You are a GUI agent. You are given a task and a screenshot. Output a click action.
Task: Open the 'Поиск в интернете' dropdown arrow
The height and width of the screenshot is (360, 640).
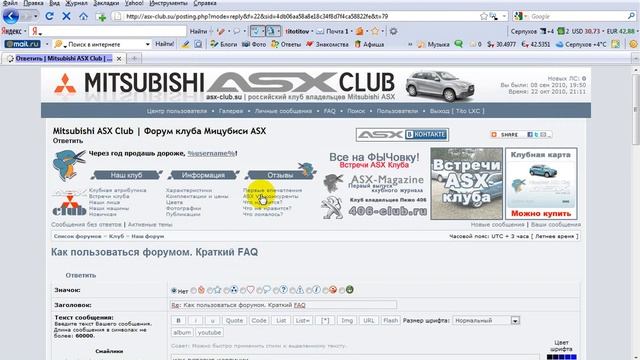point(147,44)
